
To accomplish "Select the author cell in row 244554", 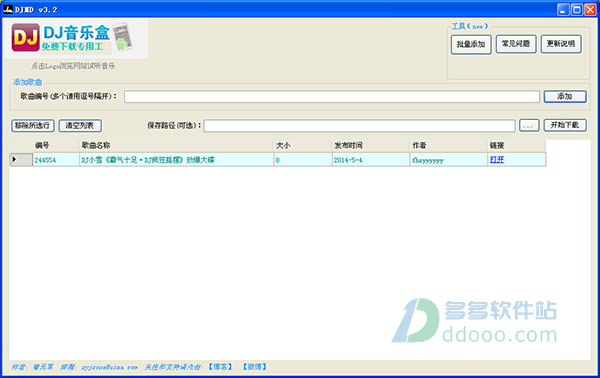I will [x=448, y=160].
